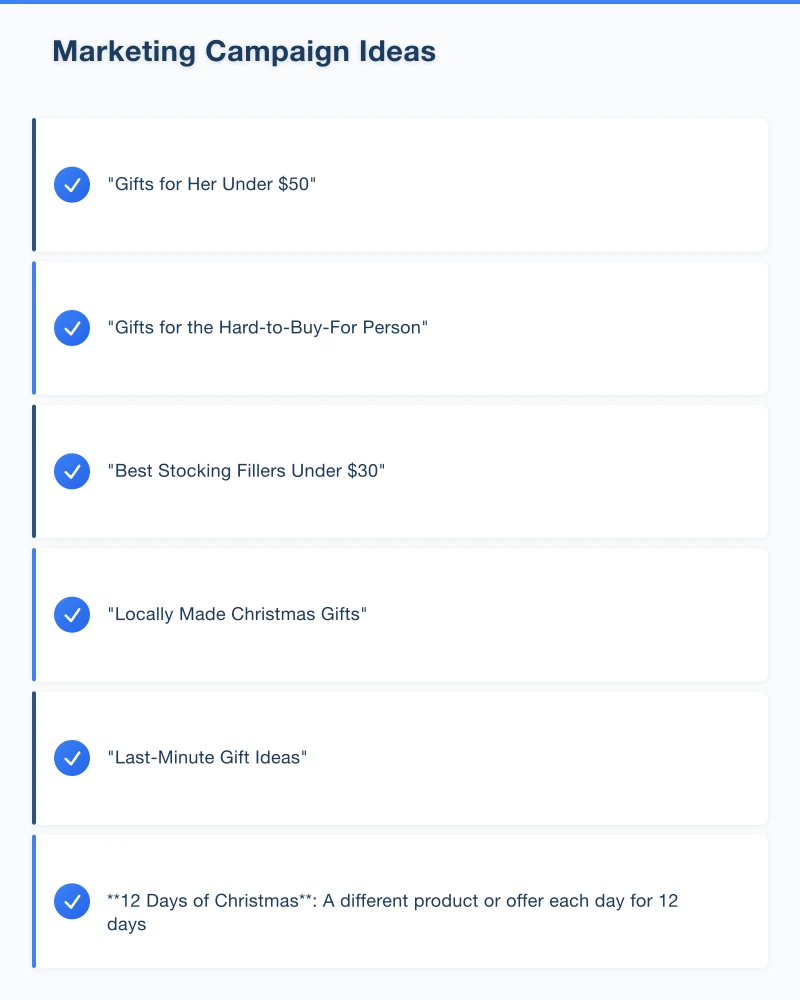This screenshot has width=800, height=1000.
Task: Click the left accent bar of the Locally Made card
Action: point(34,614)
